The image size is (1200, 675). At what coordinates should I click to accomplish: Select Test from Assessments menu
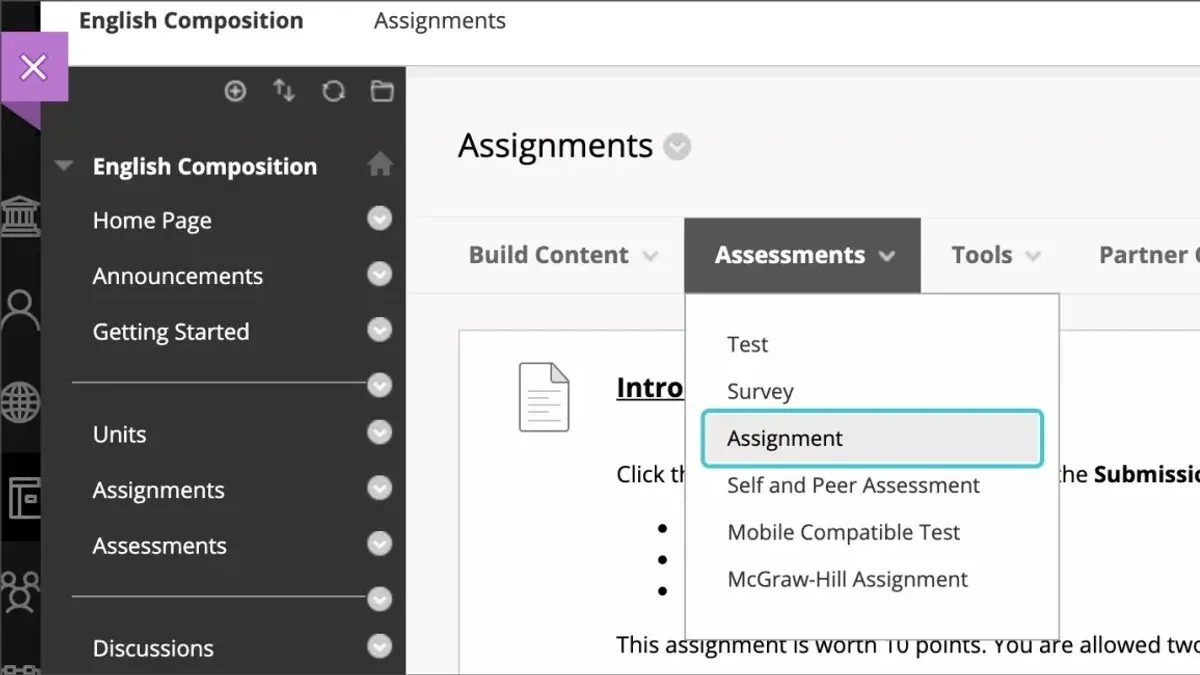click(x=747, y=344)
